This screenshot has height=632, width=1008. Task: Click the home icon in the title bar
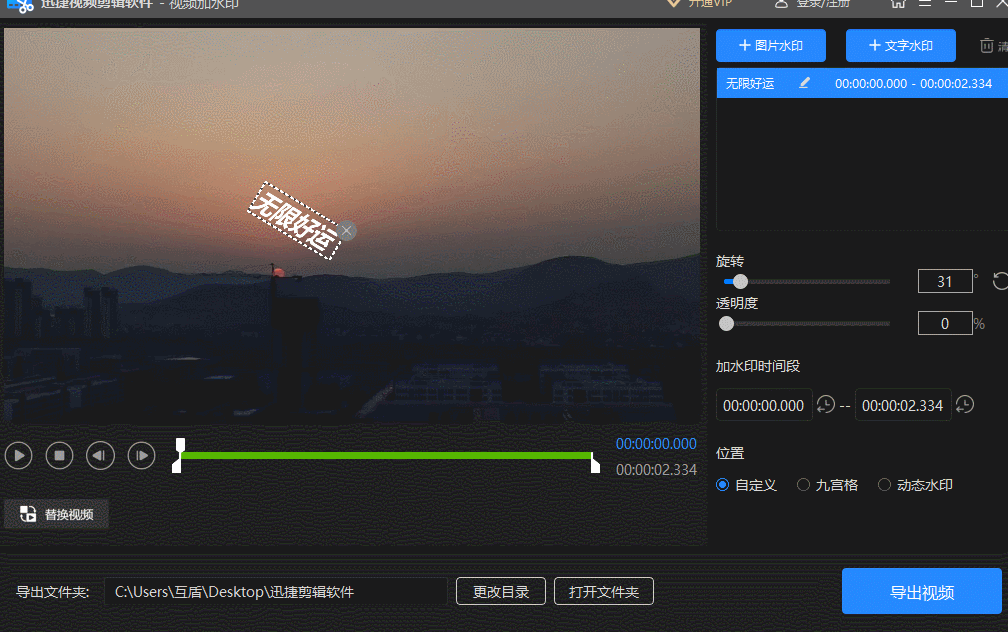tap(898, 4)
